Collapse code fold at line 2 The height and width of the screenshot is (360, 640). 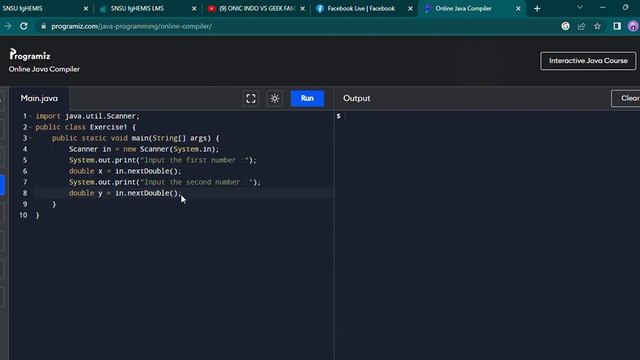(x=30, y=127)
